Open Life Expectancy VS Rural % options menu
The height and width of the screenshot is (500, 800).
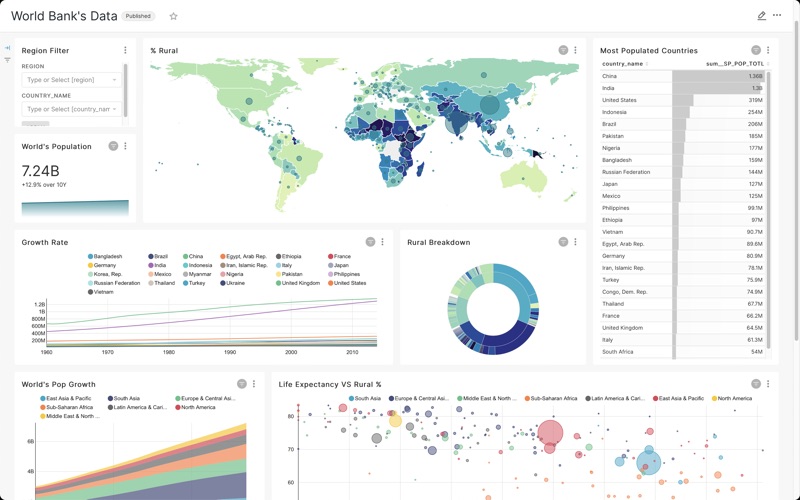click(768, 384)
